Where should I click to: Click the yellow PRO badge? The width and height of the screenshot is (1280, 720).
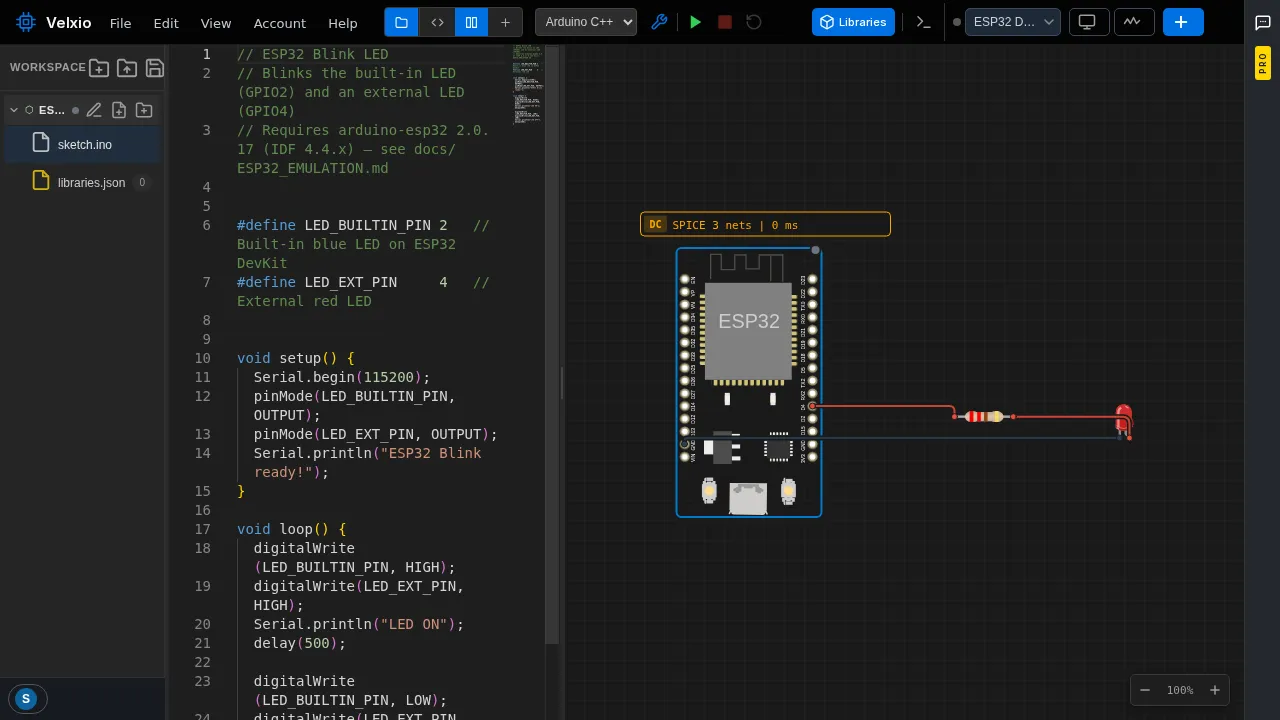click(x=1263, y=64)
